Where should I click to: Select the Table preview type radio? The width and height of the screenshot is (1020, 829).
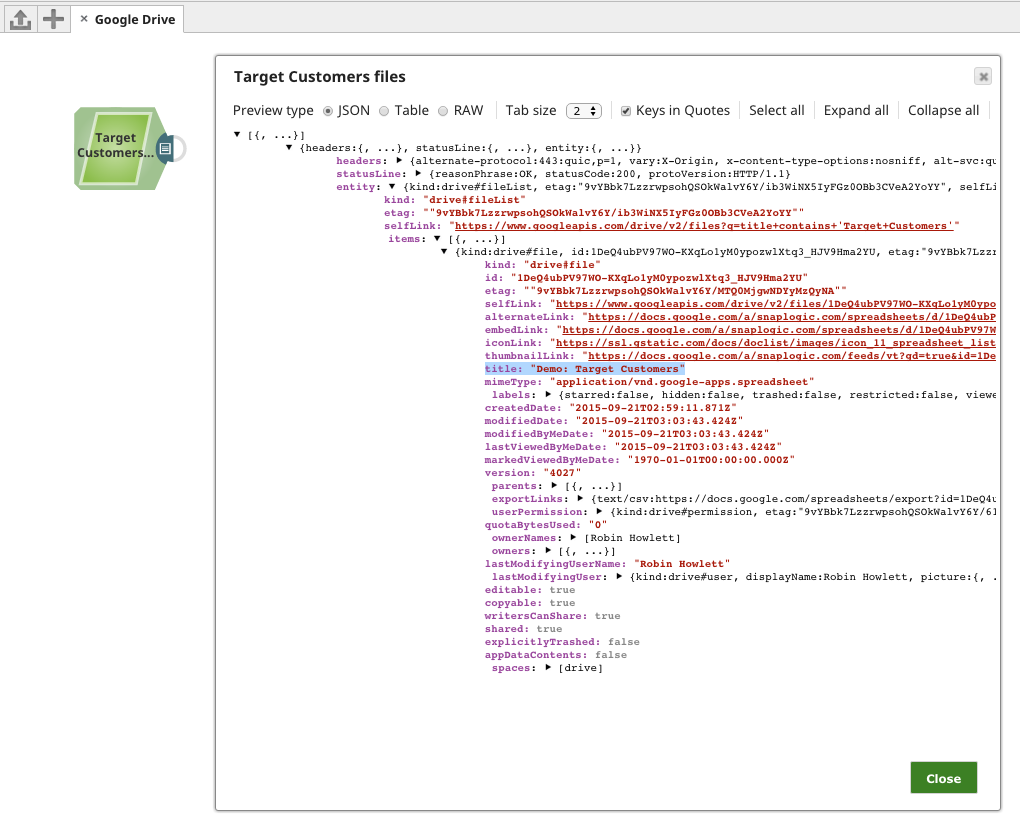pyautogui.click(x=384, y=111)
